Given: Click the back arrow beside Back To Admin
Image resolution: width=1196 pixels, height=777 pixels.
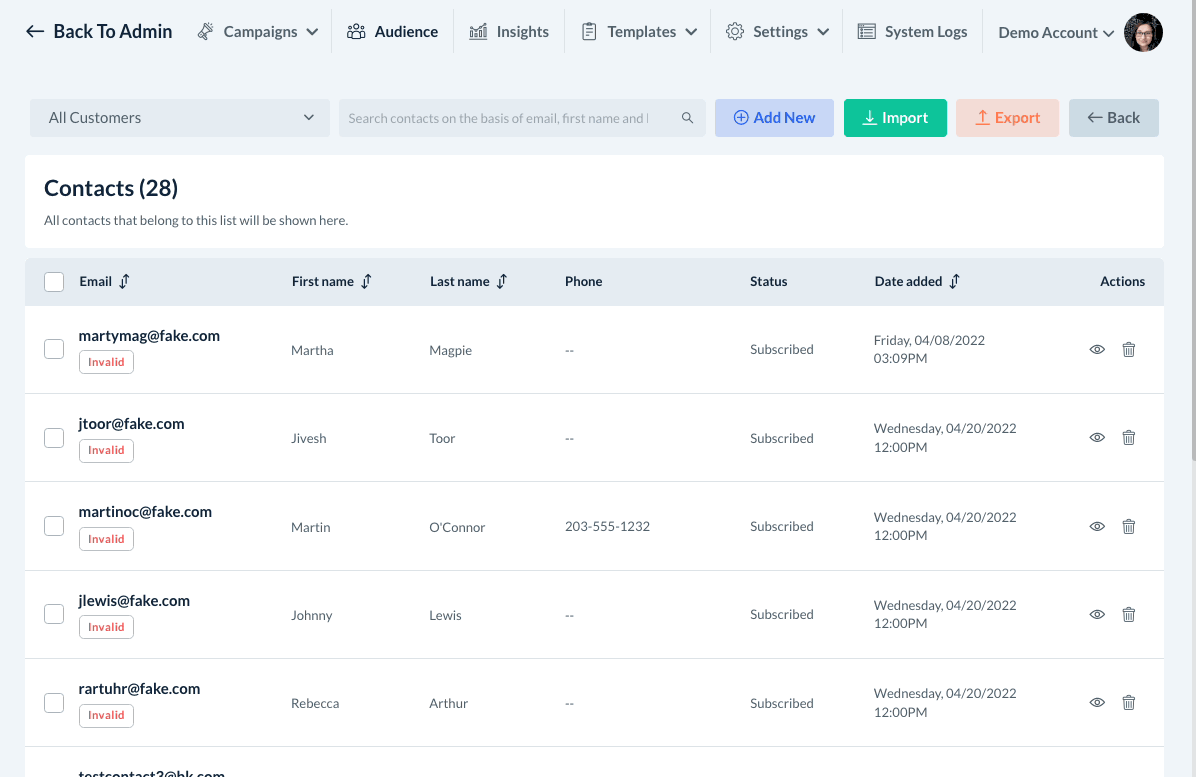Looking at the screenshot, I should 35,31.
